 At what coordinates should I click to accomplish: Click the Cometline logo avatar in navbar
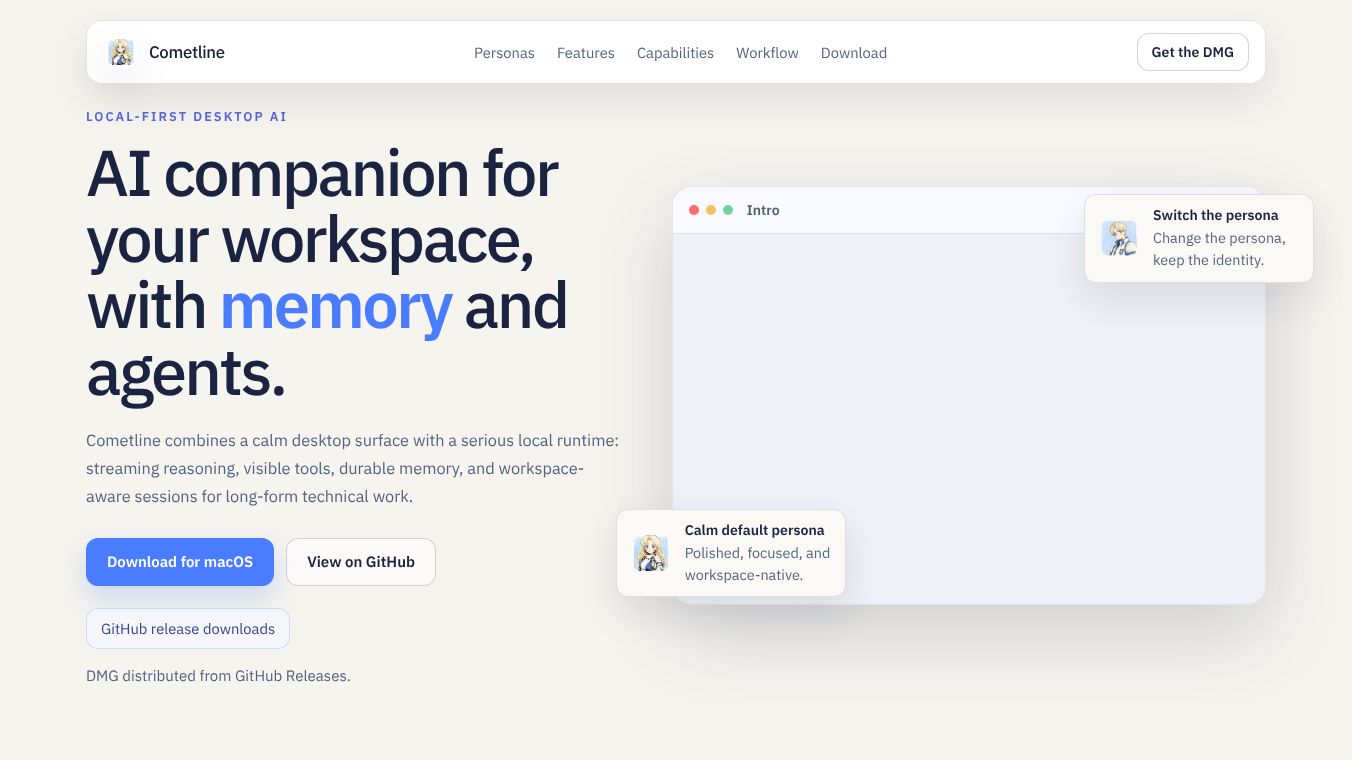pyautogui.click(x=121, y=52)
